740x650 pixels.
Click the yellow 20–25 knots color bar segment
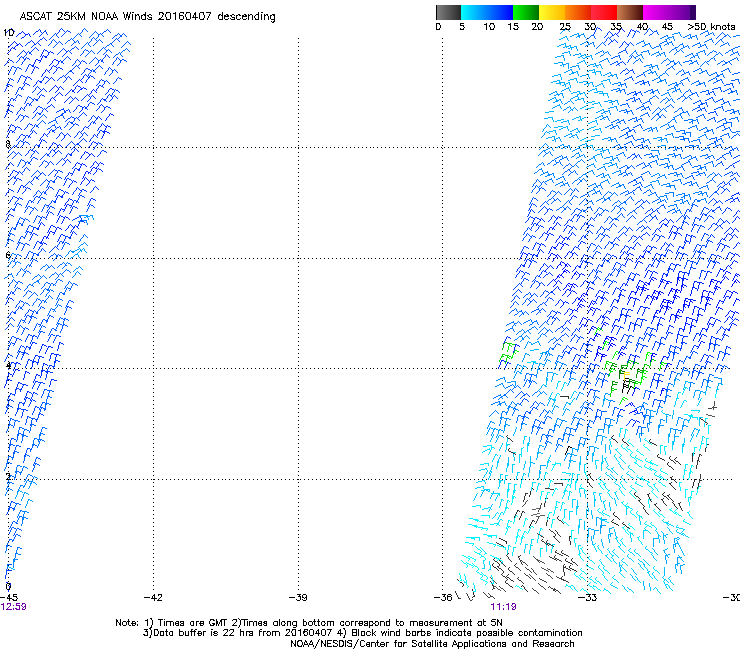552,12
